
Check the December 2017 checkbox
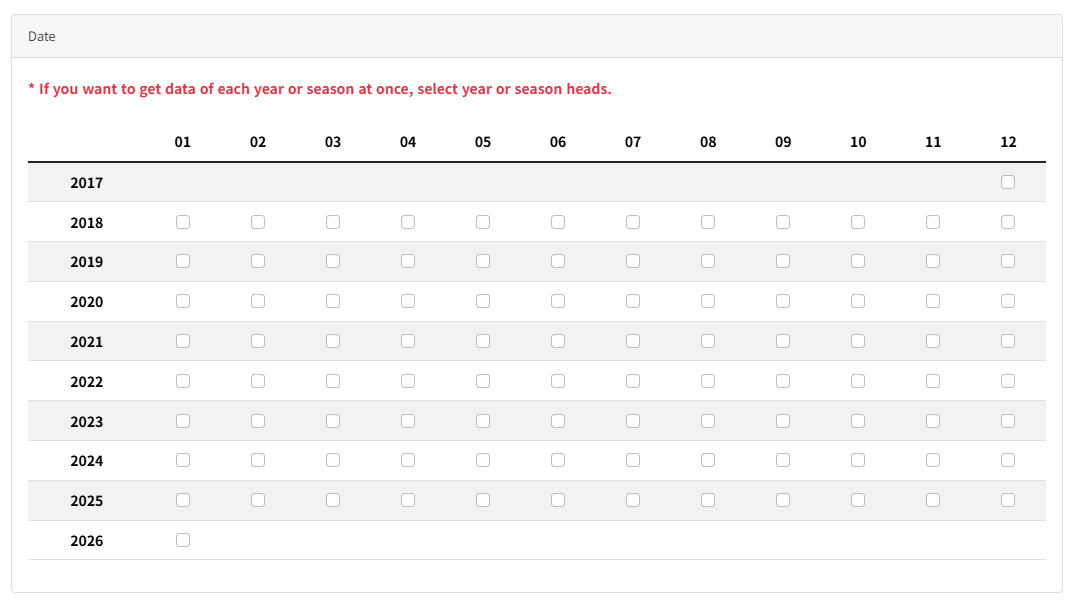click(1008, 182)
